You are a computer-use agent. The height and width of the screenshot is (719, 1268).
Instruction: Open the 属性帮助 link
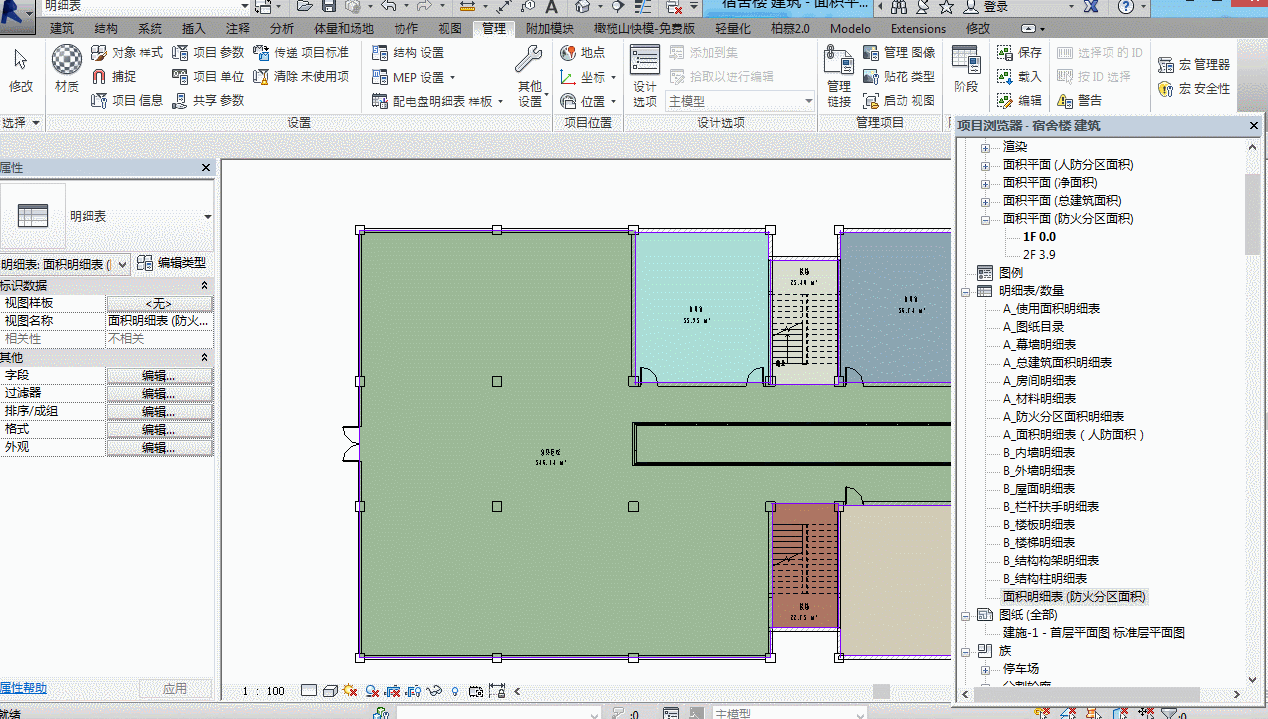click(x=23, y=688)
